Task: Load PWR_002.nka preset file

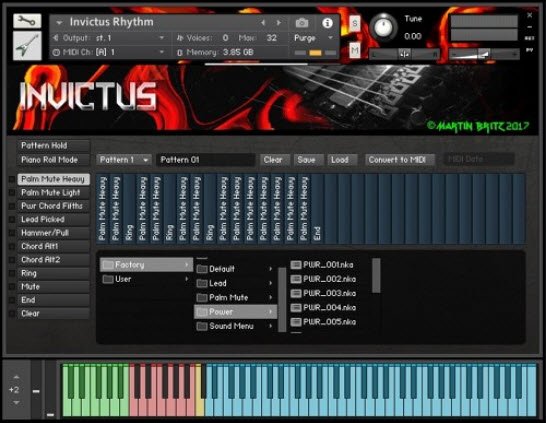Action: click(323, 279)
